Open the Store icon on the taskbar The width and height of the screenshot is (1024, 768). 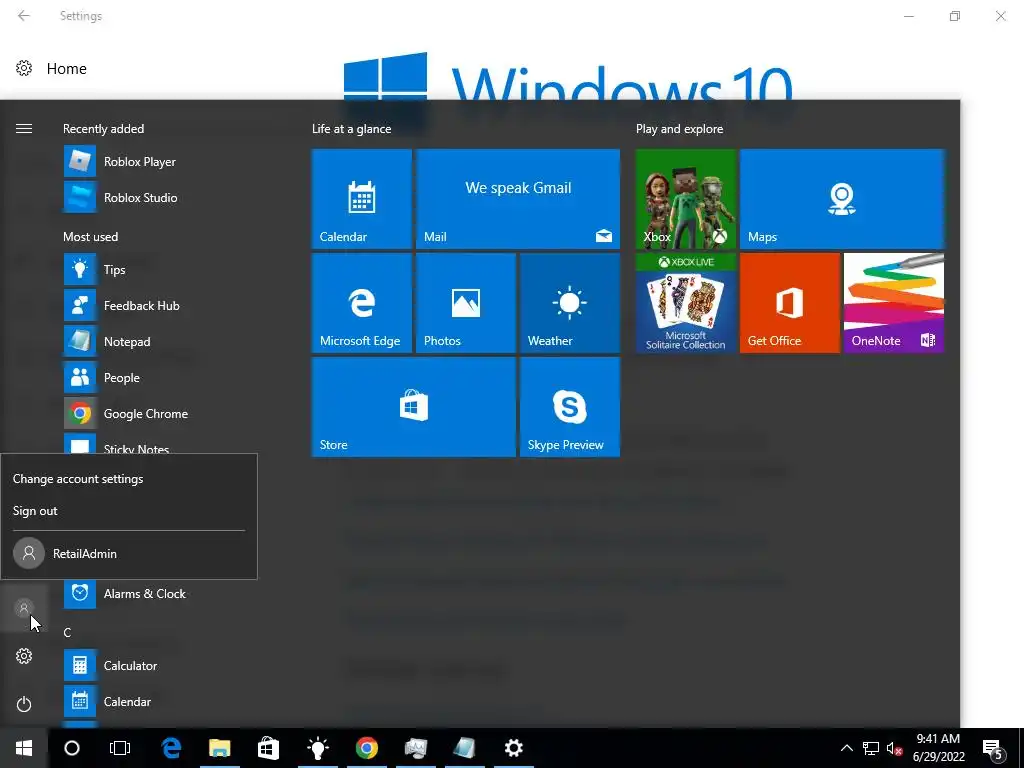click(x=268, y=748)
